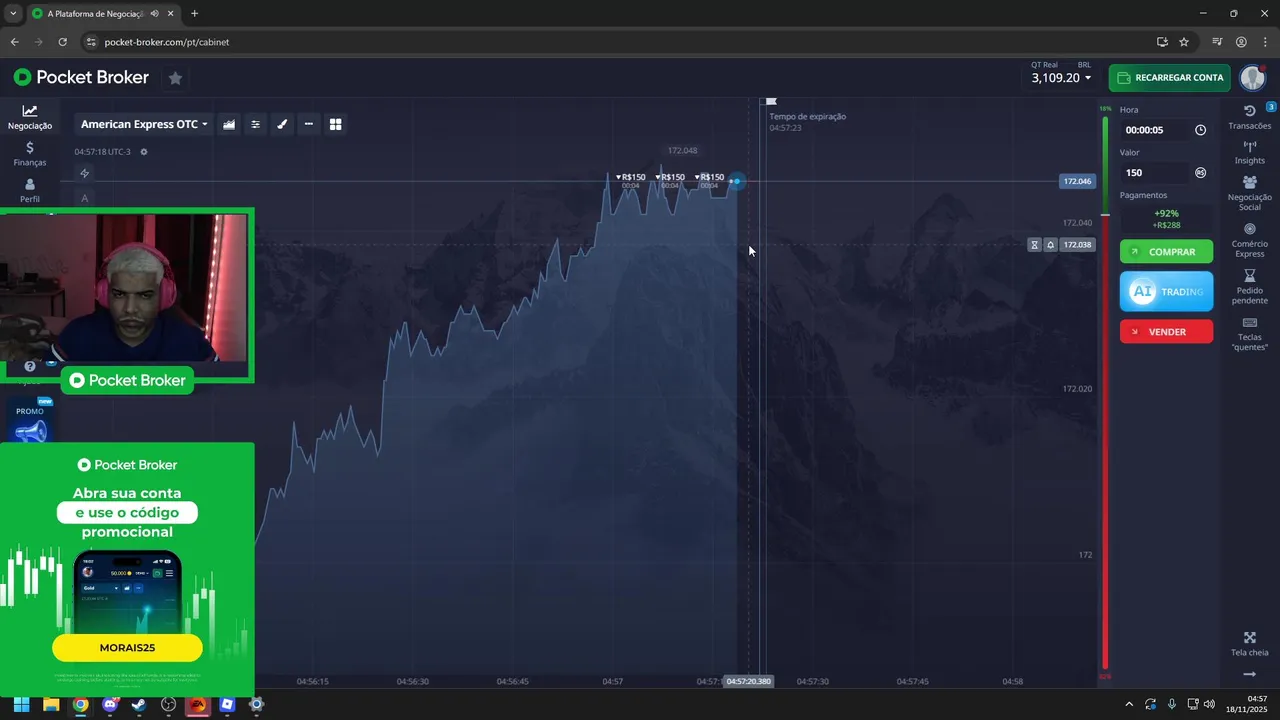Open Steam from the taskbar

coord(139,704)
